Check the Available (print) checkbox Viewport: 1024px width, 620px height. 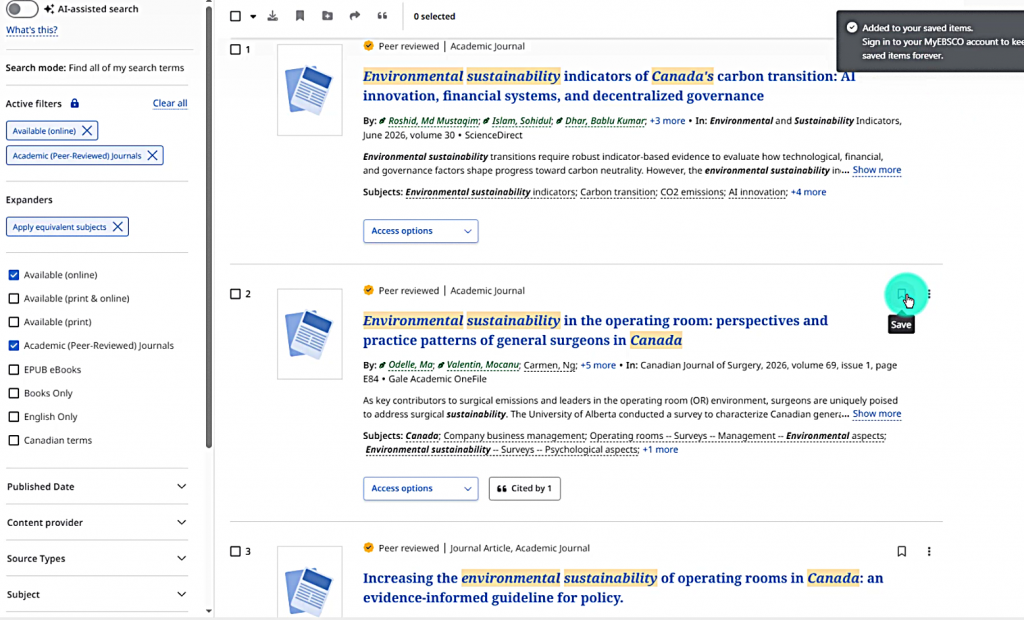tap(14, 322)
